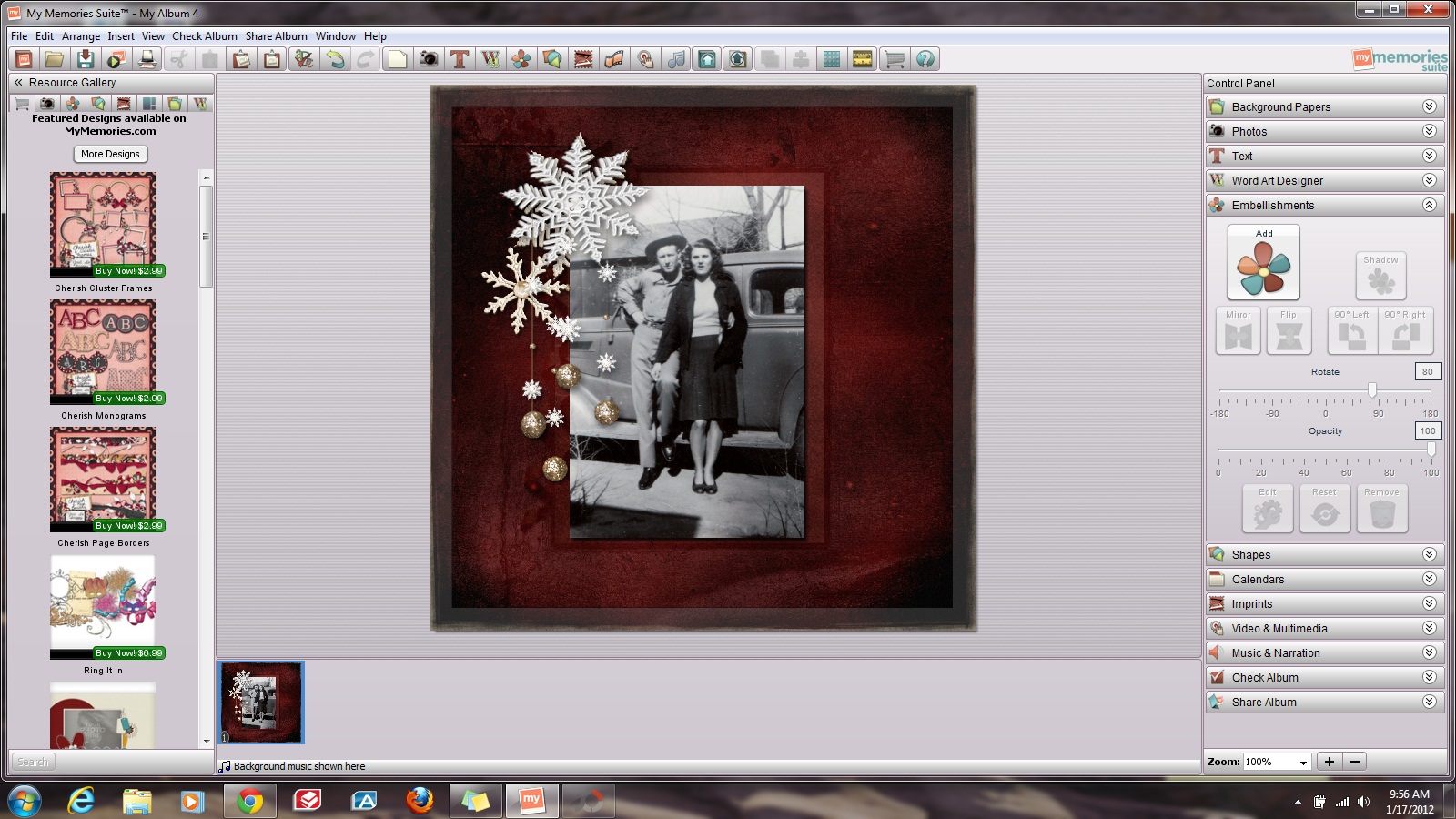1456x819 pixels.
Task: Open the shopping cart toolbar icon
Action: pos(894,59)
